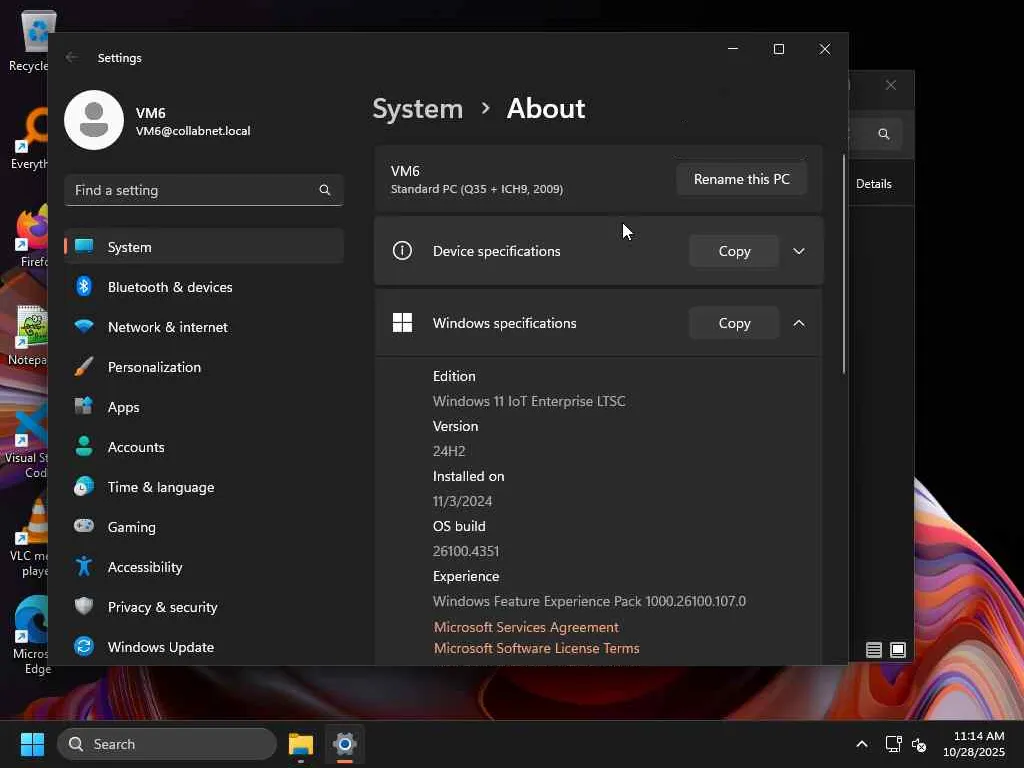Click the System monitor icon in sidebar
Viewport: 1024px width, 768px height.
point(84,246)
